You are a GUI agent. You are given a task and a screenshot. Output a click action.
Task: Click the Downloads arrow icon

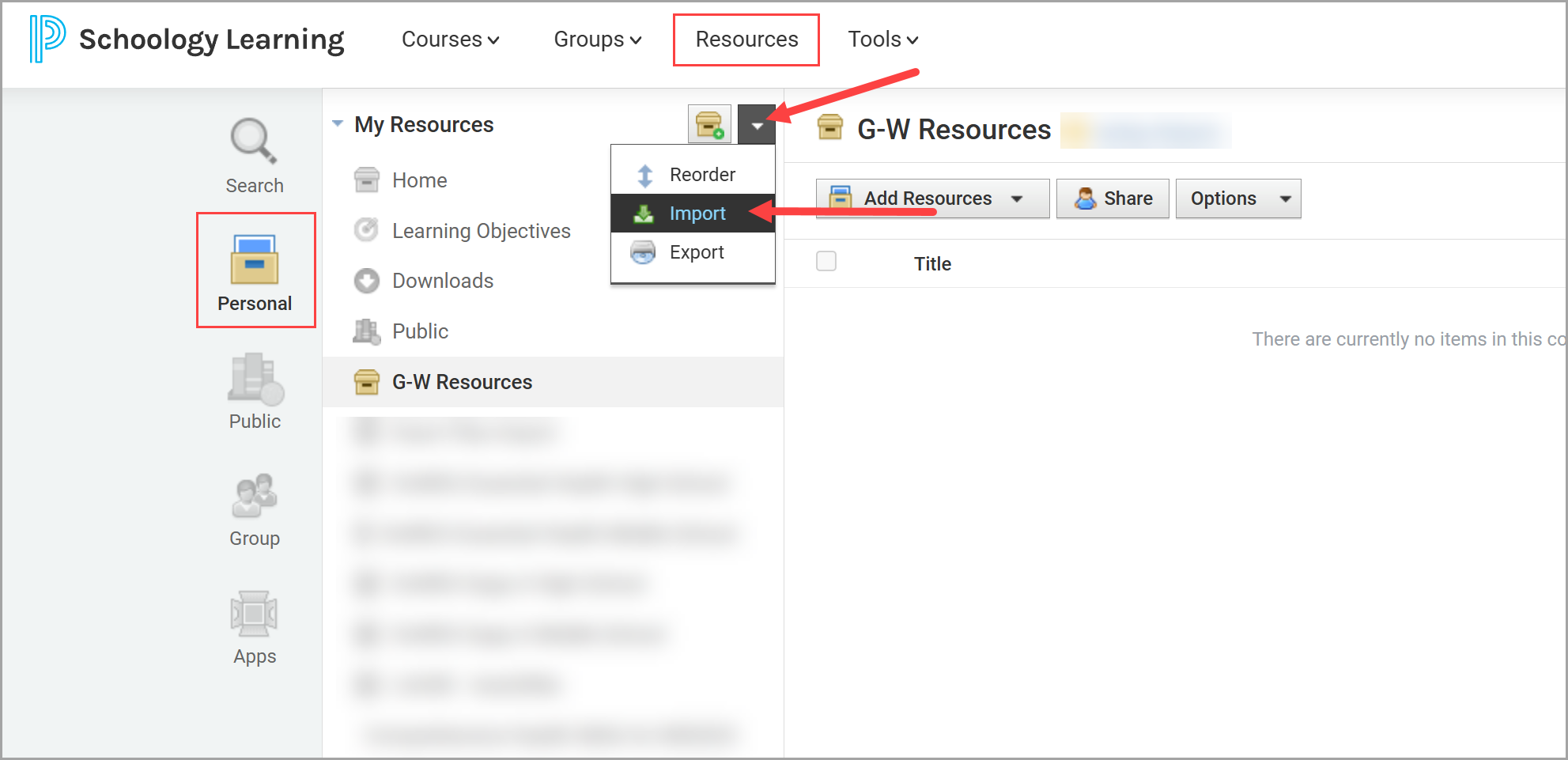click(x=366, y=281)
